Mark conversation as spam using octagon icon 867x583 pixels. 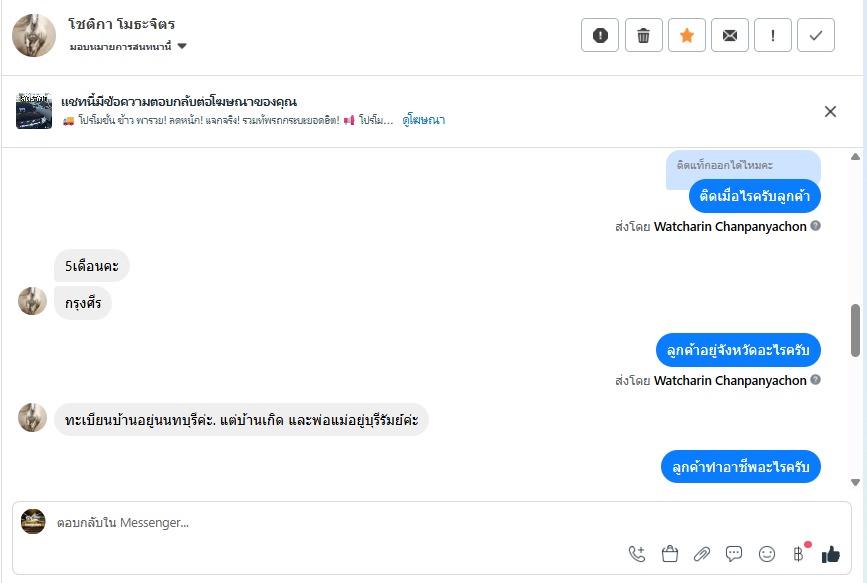(x=600, y=36)
